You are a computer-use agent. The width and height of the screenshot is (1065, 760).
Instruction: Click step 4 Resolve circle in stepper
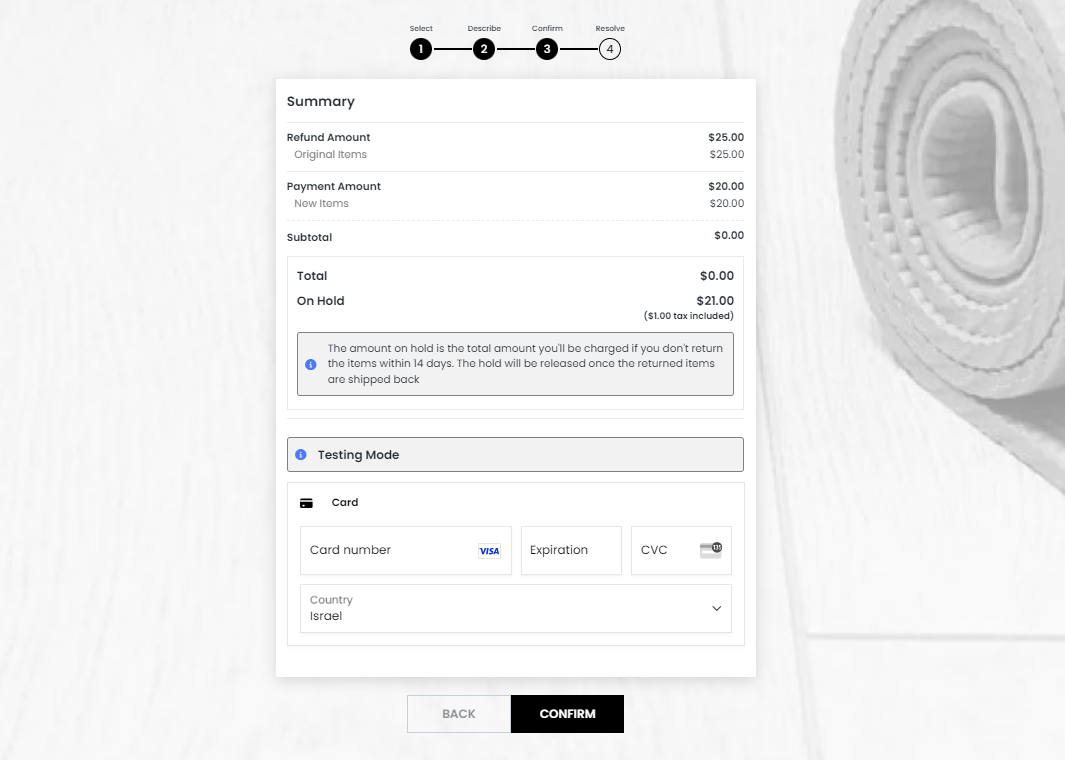coord(610,48)
